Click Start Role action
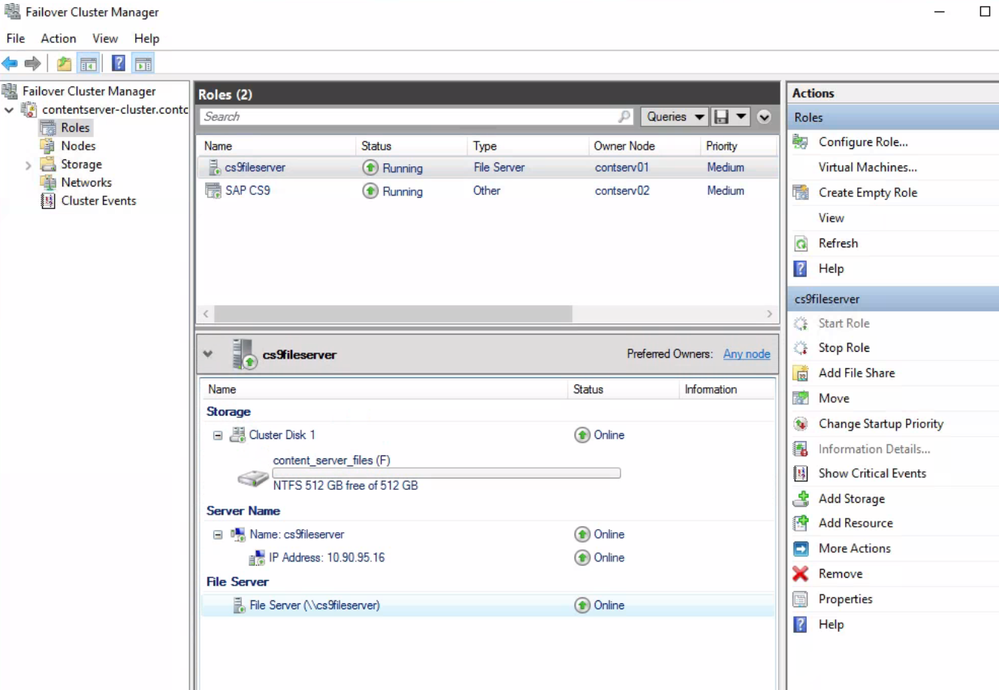This screenshot has height=690, width=999. (x=844, y=323)
